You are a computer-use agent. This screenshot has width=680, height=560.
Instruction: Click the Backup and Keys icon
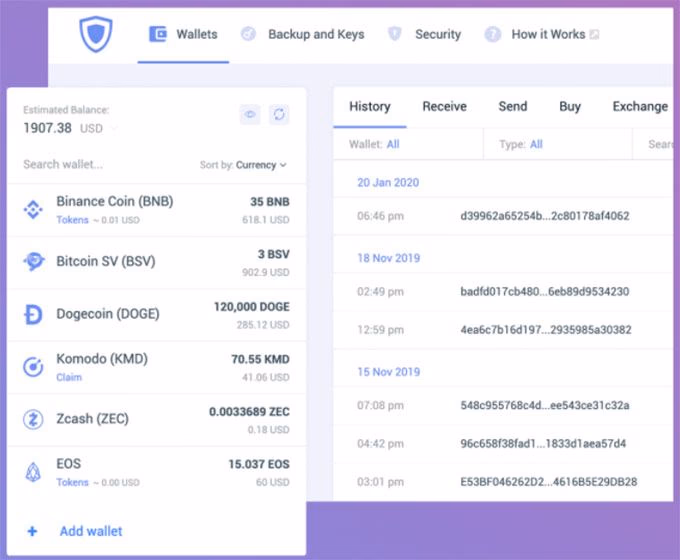pyautogui.click(x=248, y=34)
